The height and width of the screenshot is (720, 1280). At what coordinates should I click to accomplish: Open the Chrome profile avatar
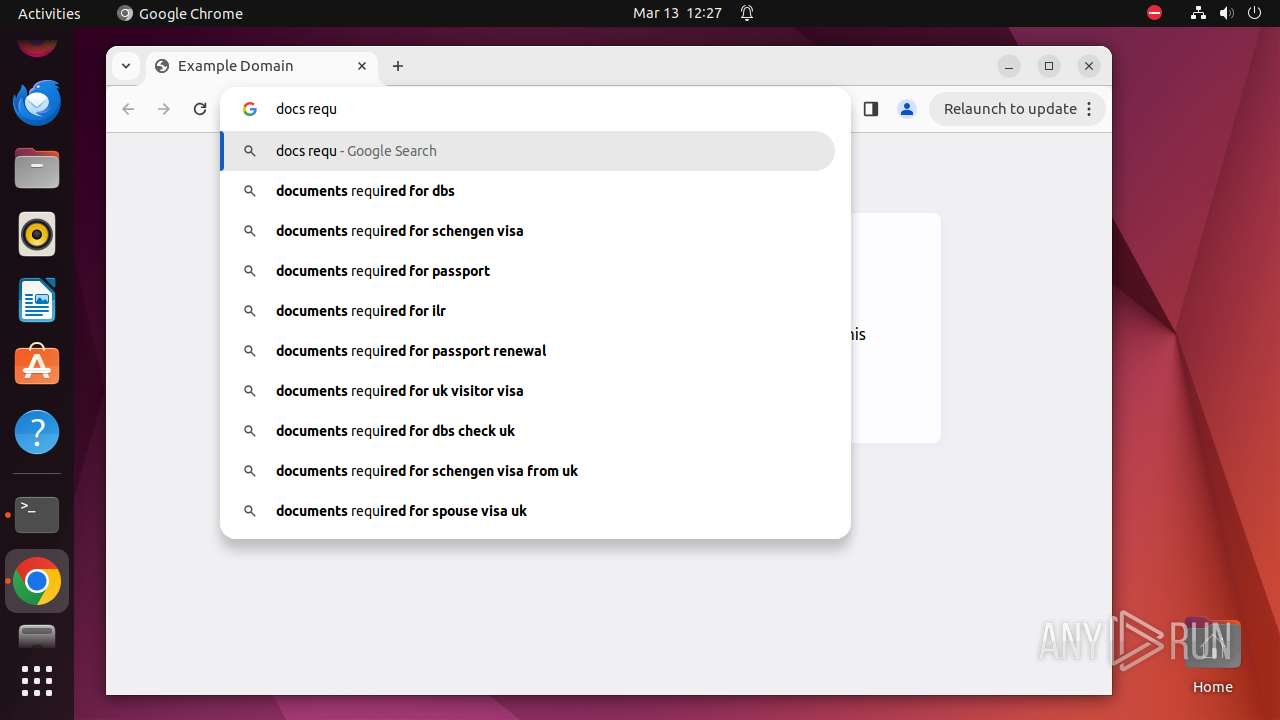click(907, 109)
